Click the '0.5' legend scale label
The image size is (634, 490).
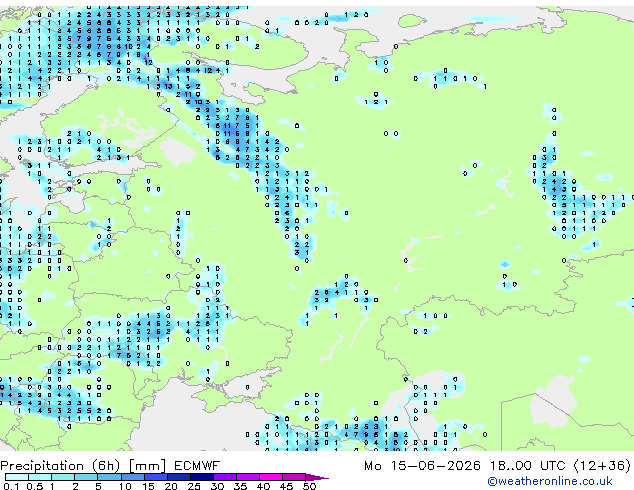pos(35,486)
